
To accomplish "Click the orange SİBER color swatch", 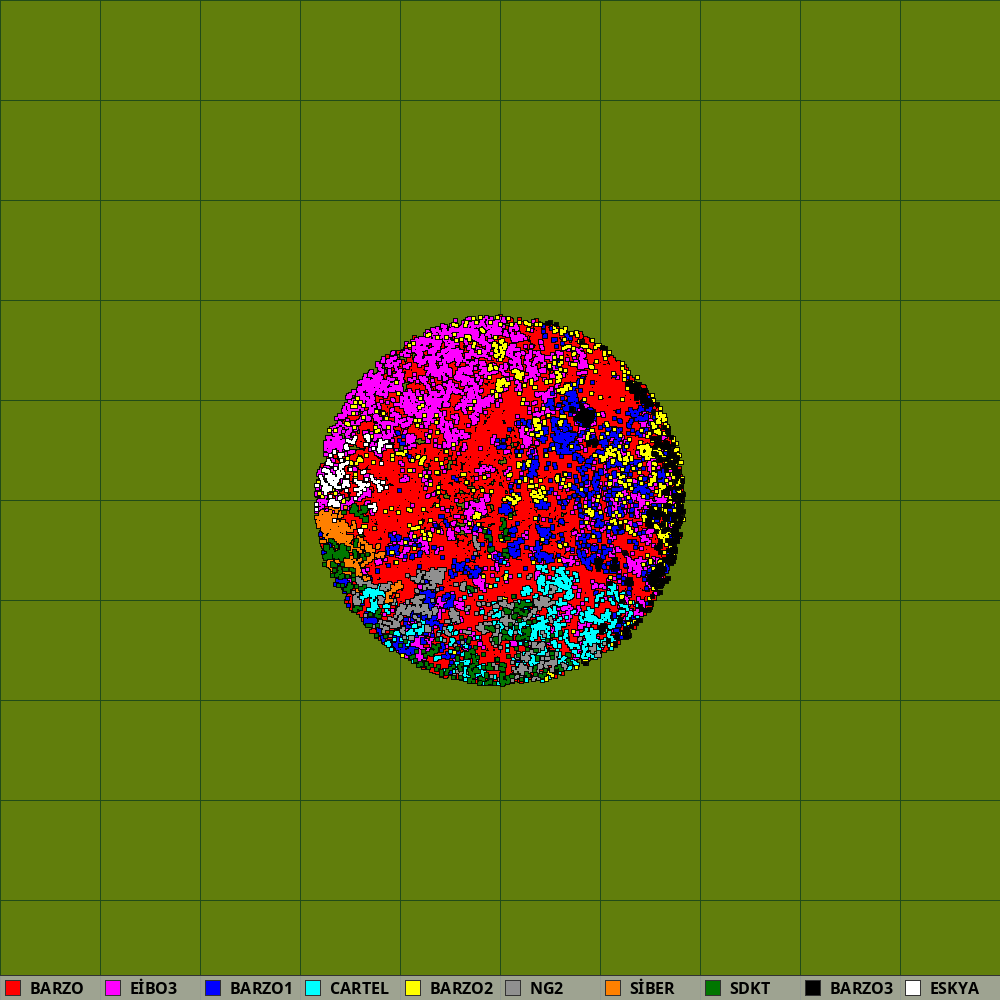I will pyautogui.click(x=613, y=988).
